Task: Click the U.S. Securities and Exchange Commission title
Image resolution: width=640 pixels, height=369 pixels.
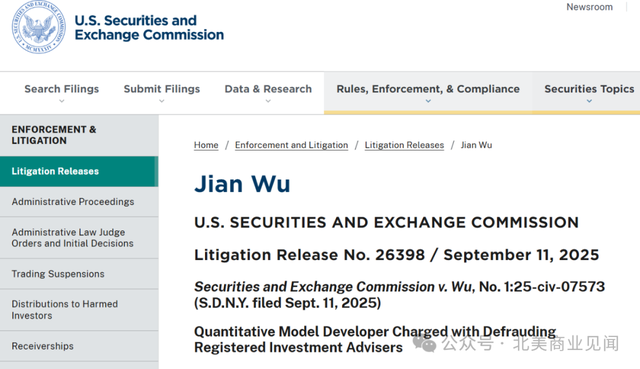Action: [x=149, y=27]
